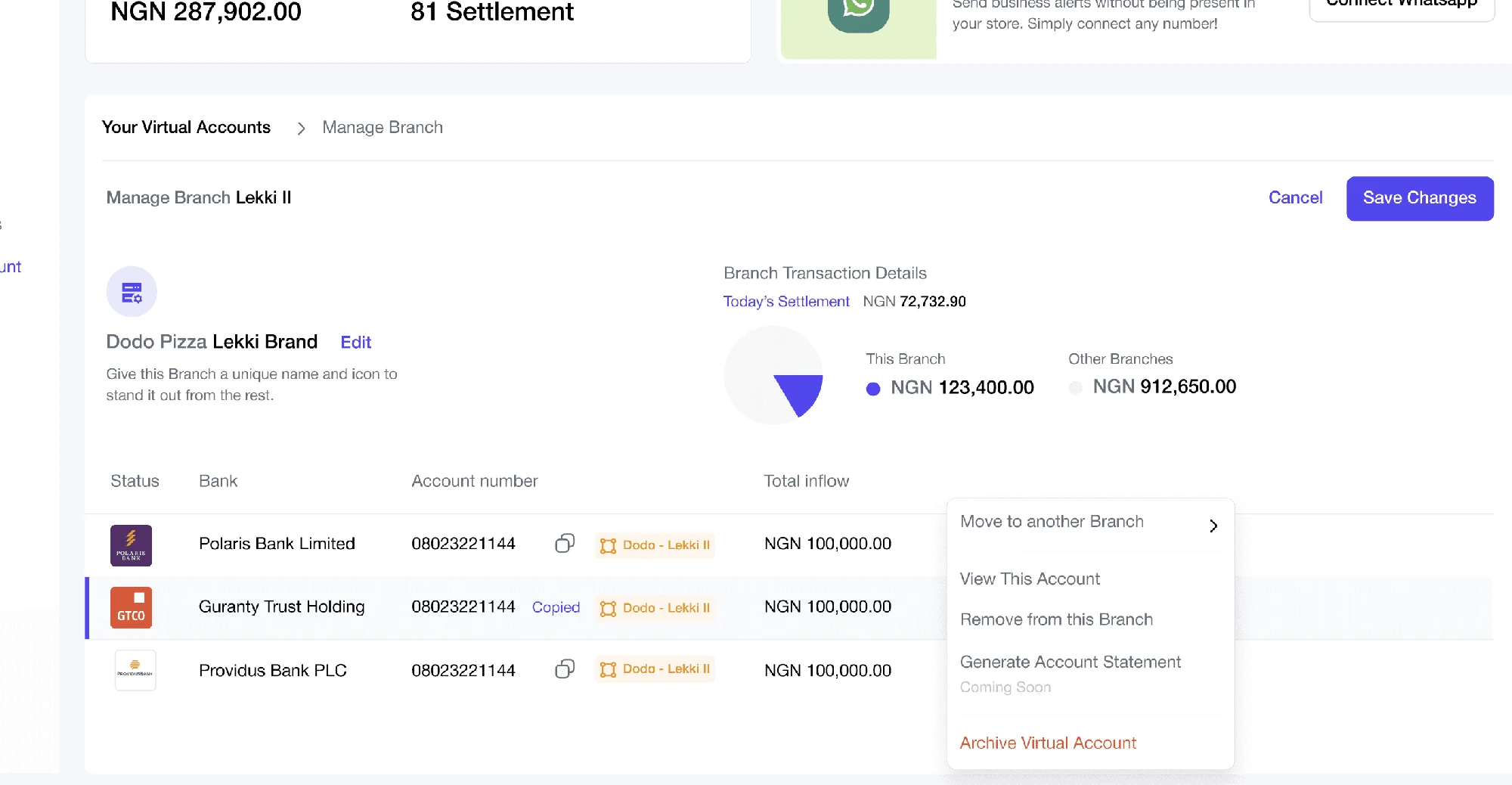Screen dimensions: 1512x785
Task: Click the WhatsApp logo icon
Action: [x=858, y=11]
